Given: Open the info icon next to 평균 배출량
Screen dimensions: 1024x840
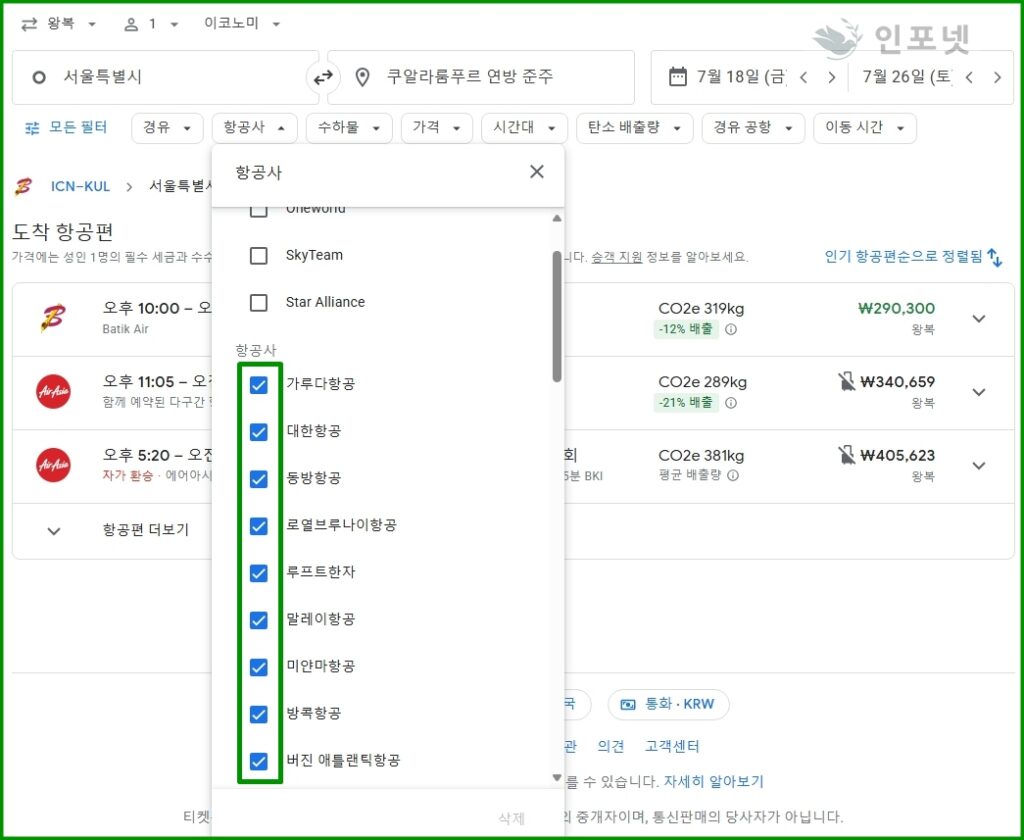Looking at the screenshot, I should (733, 475).
